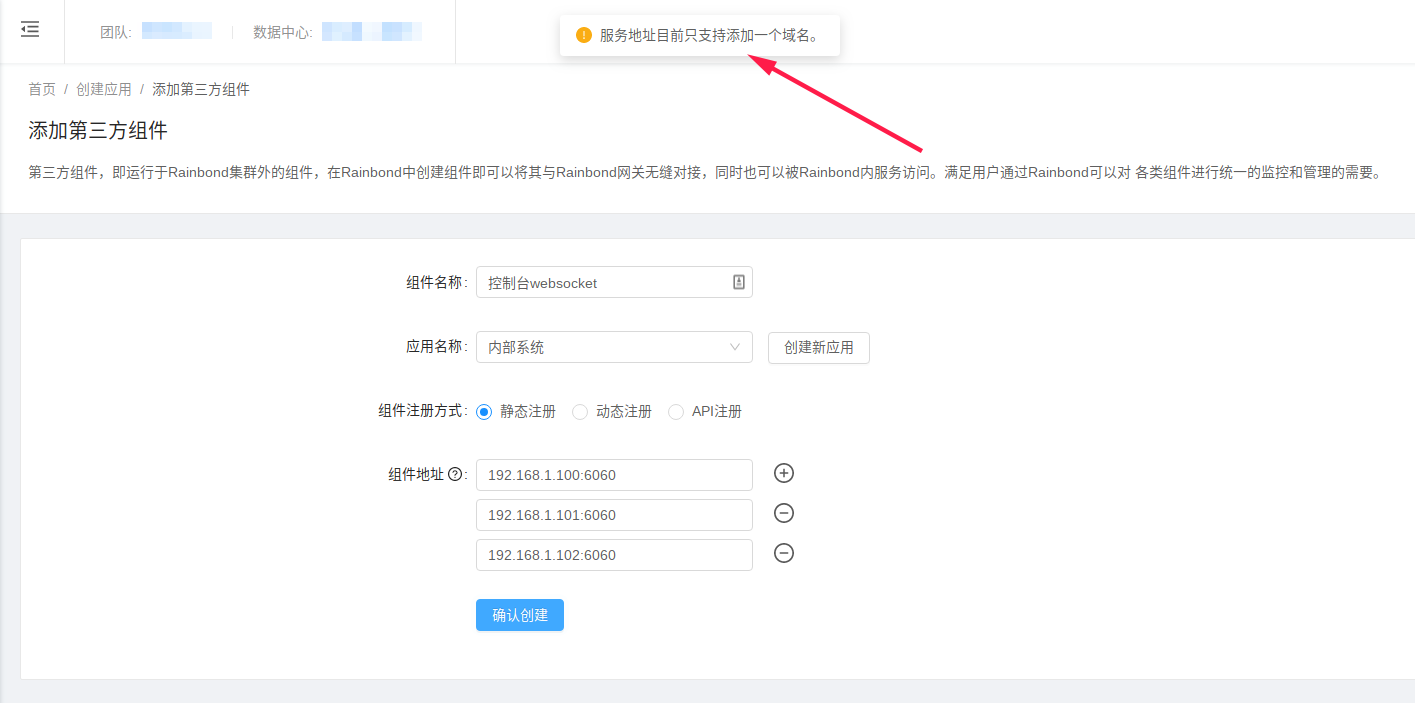The height and width of the screenshot is (703, 1415).
Task: Click the 添加第三方组件 page heading
Action: 98,130
